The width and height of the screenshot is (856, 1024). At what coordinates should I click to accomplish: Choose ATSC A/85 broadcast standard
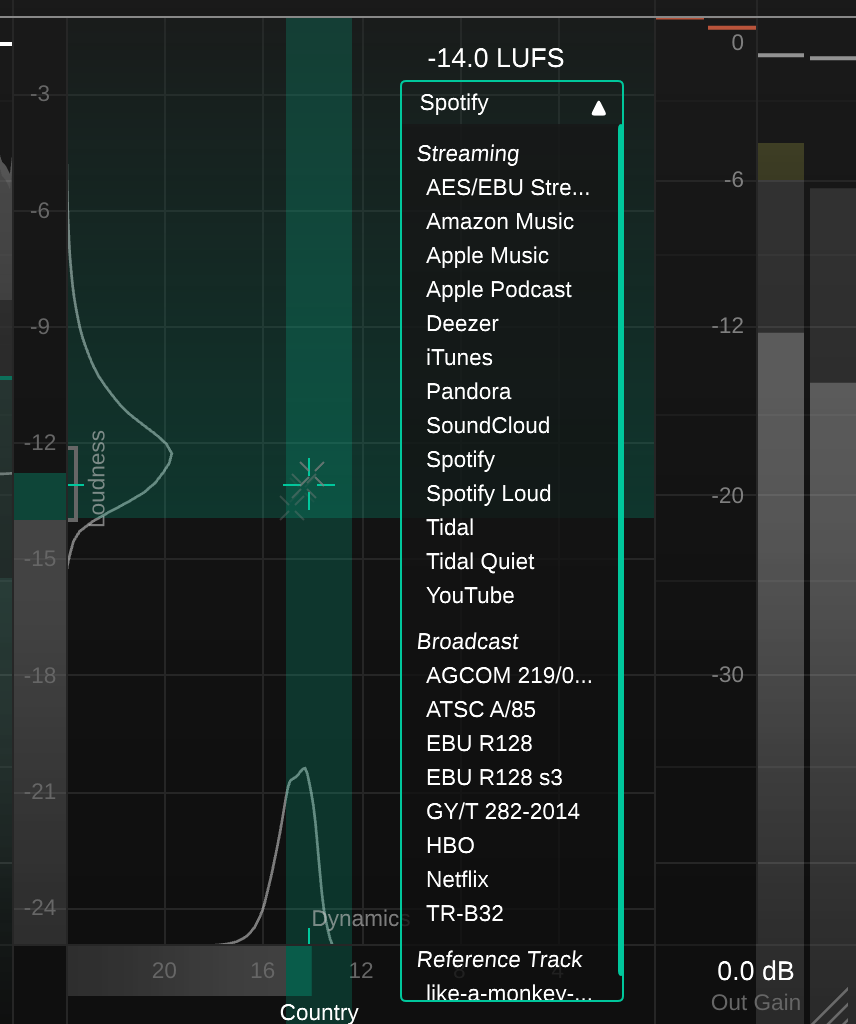[481, 709]
